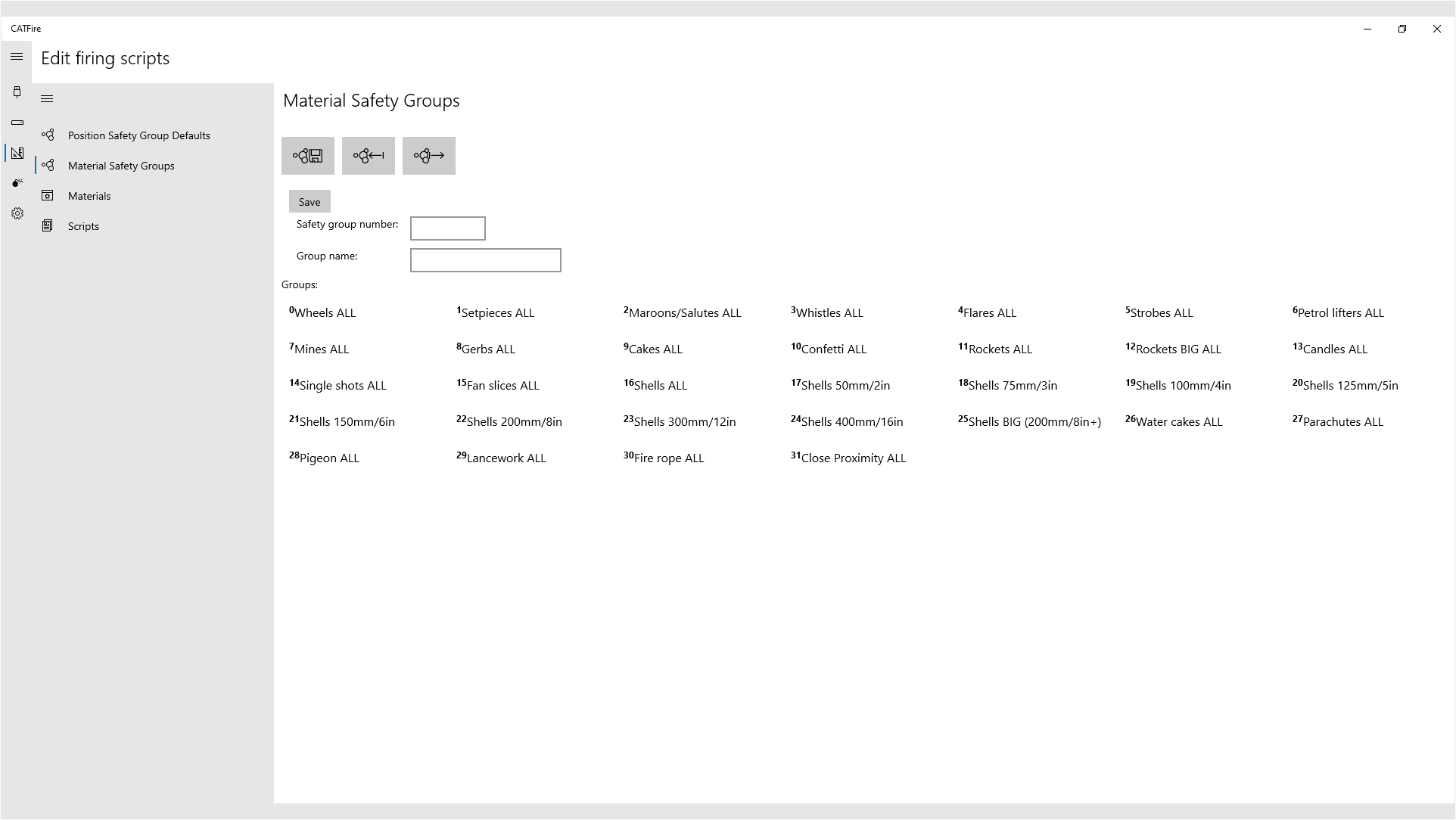The width and height of the screenshot is (1456, 820).
Task: Toggle the main hamburger menu
Action: (17, 57)
